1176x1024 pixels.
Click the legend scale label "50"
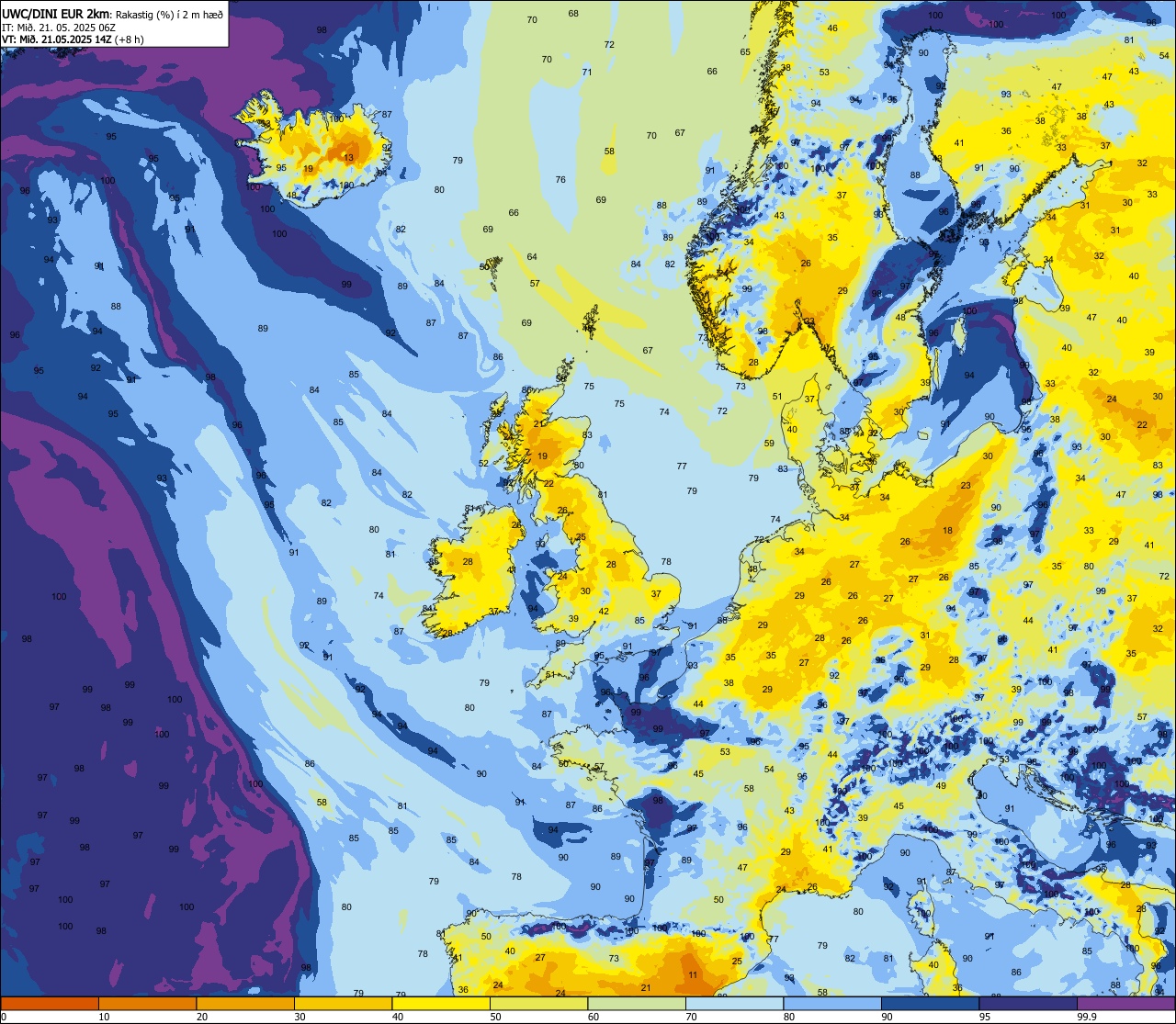click(495, 1017)
